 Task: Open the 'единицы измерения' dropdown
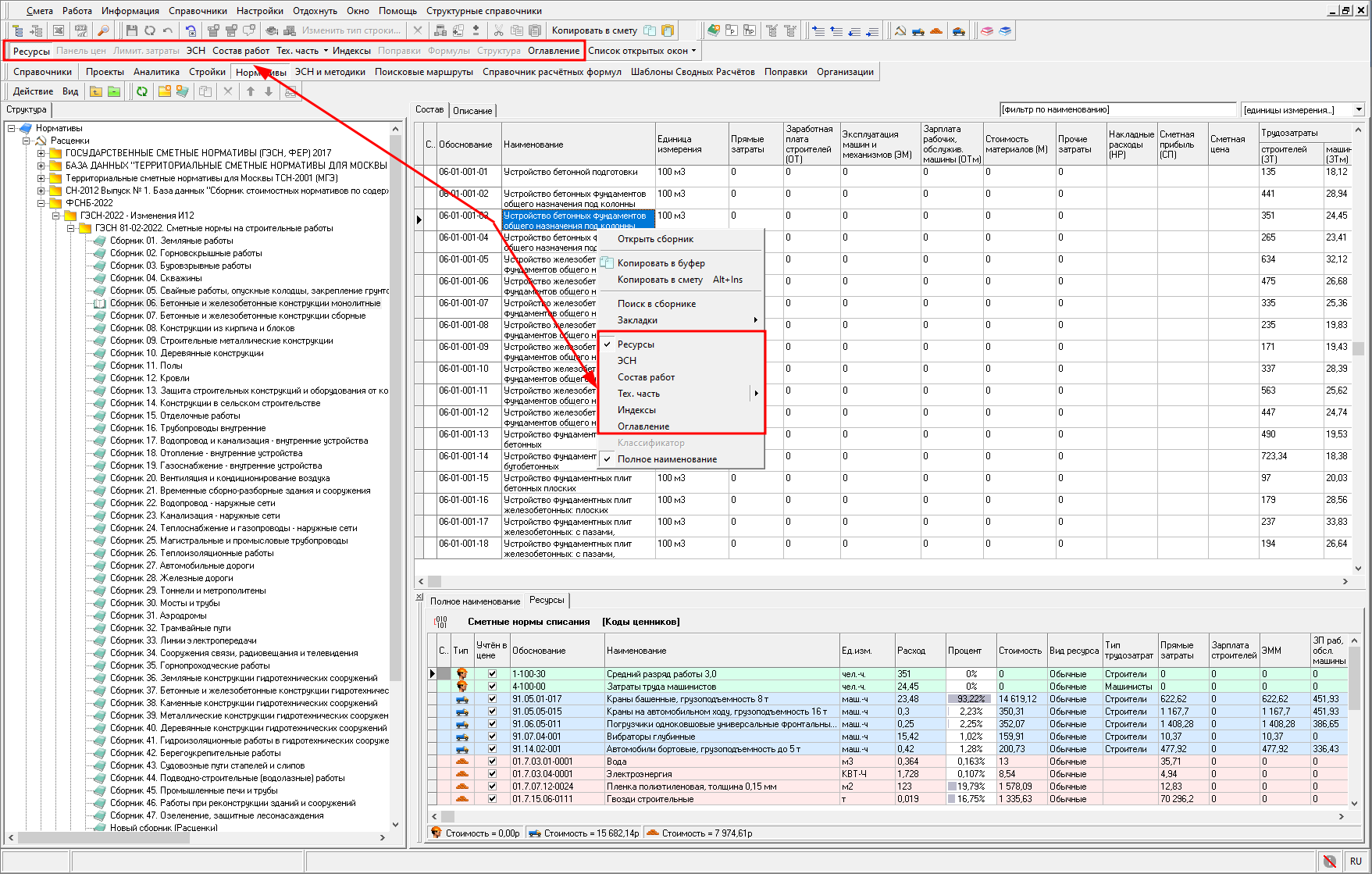click(1359, 110)
